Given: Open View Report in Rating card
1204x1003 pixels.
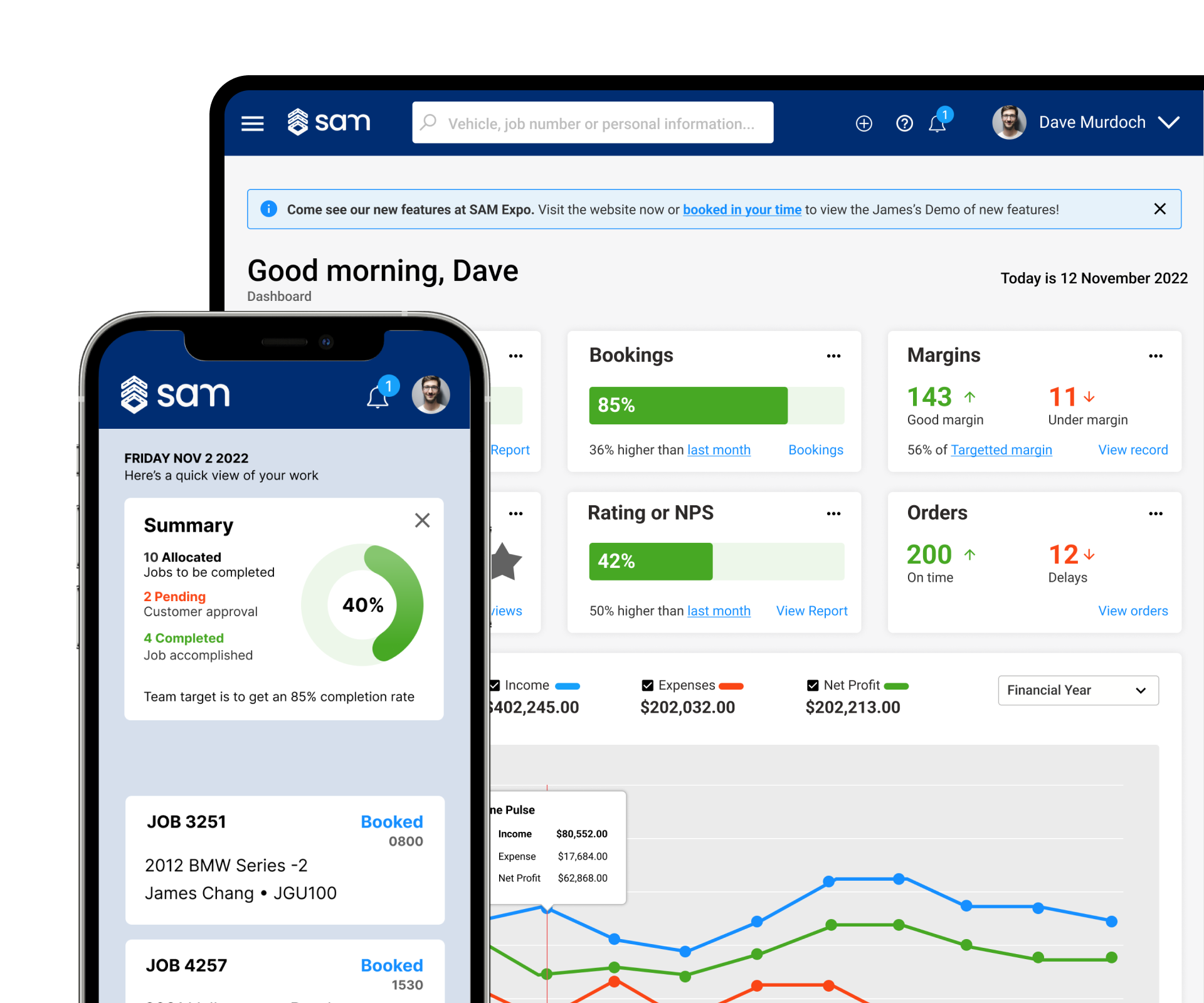Looking at the screenshot, I should (811, 611).
